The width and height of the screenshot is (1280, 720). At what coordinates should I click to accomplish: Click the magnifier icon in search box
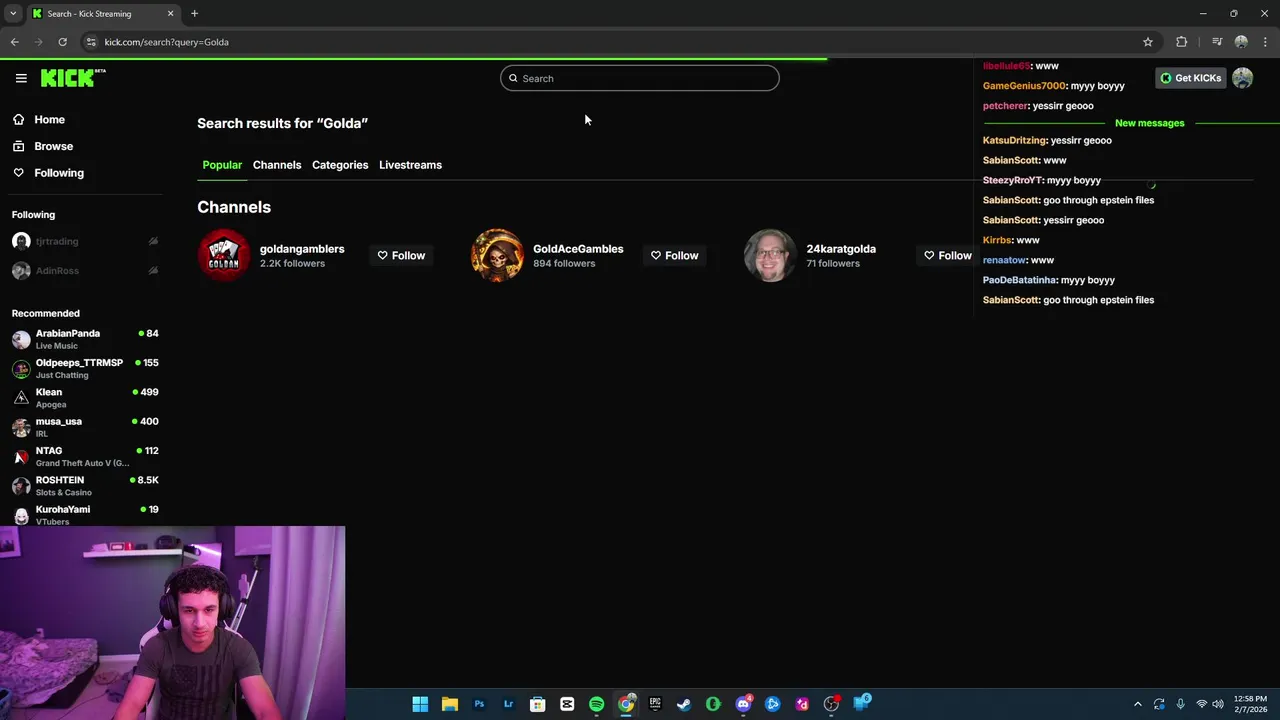pos(513,78)
